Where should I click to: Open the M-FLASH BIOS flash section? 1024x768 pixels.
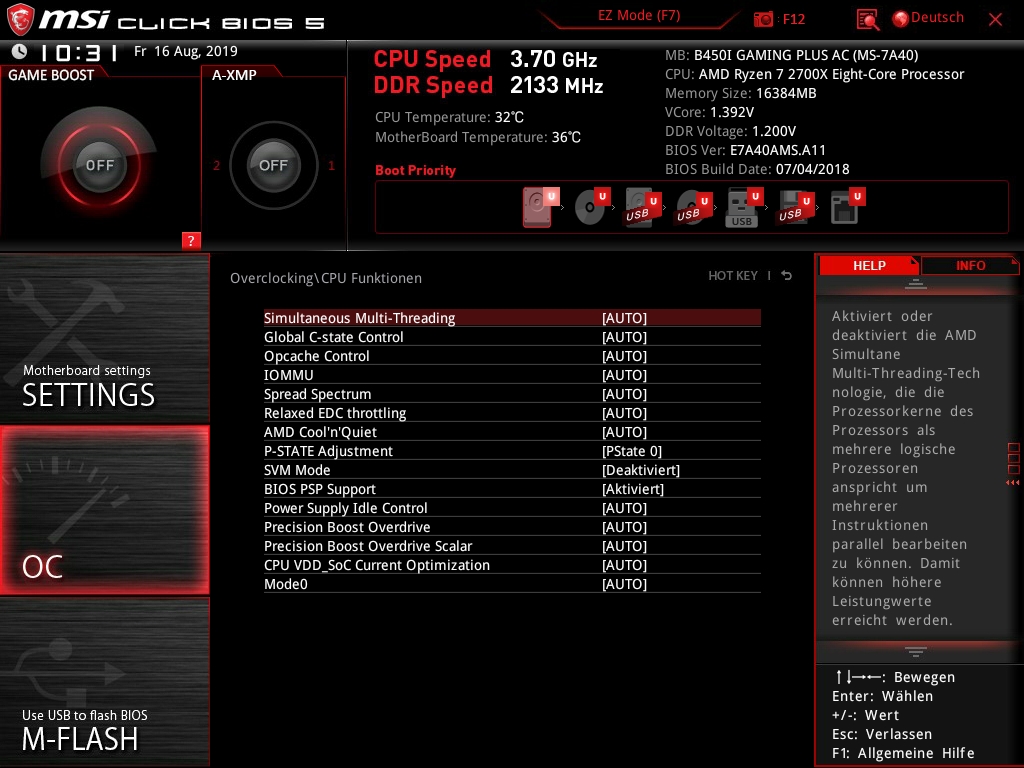pos(104,682)
